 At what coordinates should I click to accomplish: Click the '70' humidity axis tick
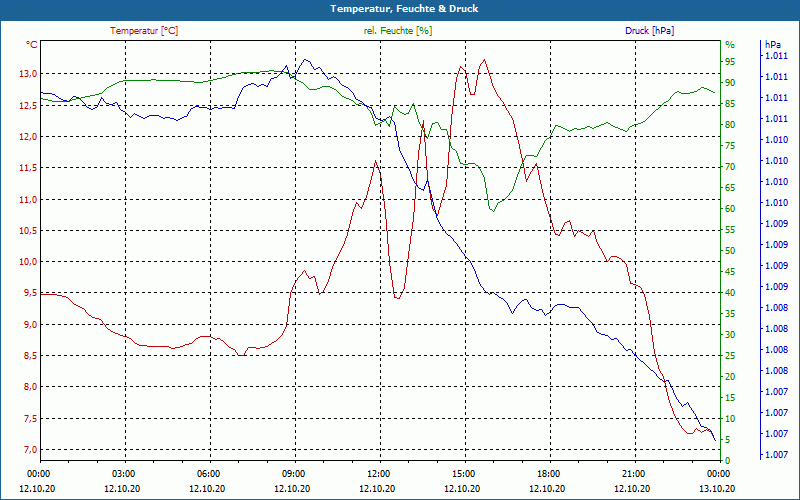730,167
